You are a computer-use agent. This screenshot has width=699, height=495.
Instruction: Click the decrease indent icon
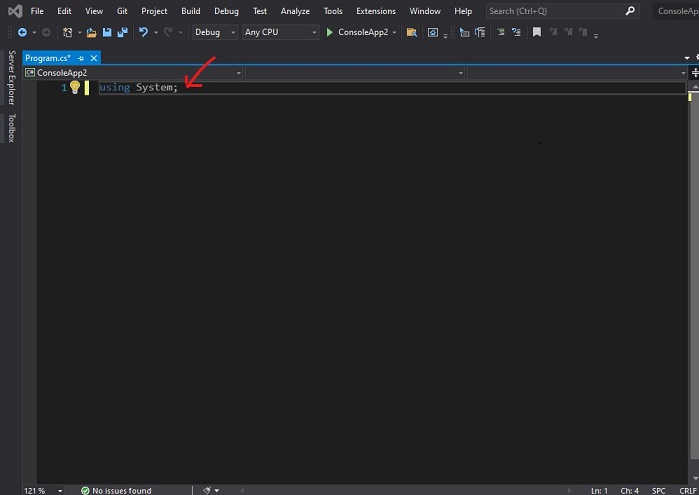pyautogui.click(x=501, y=32)
